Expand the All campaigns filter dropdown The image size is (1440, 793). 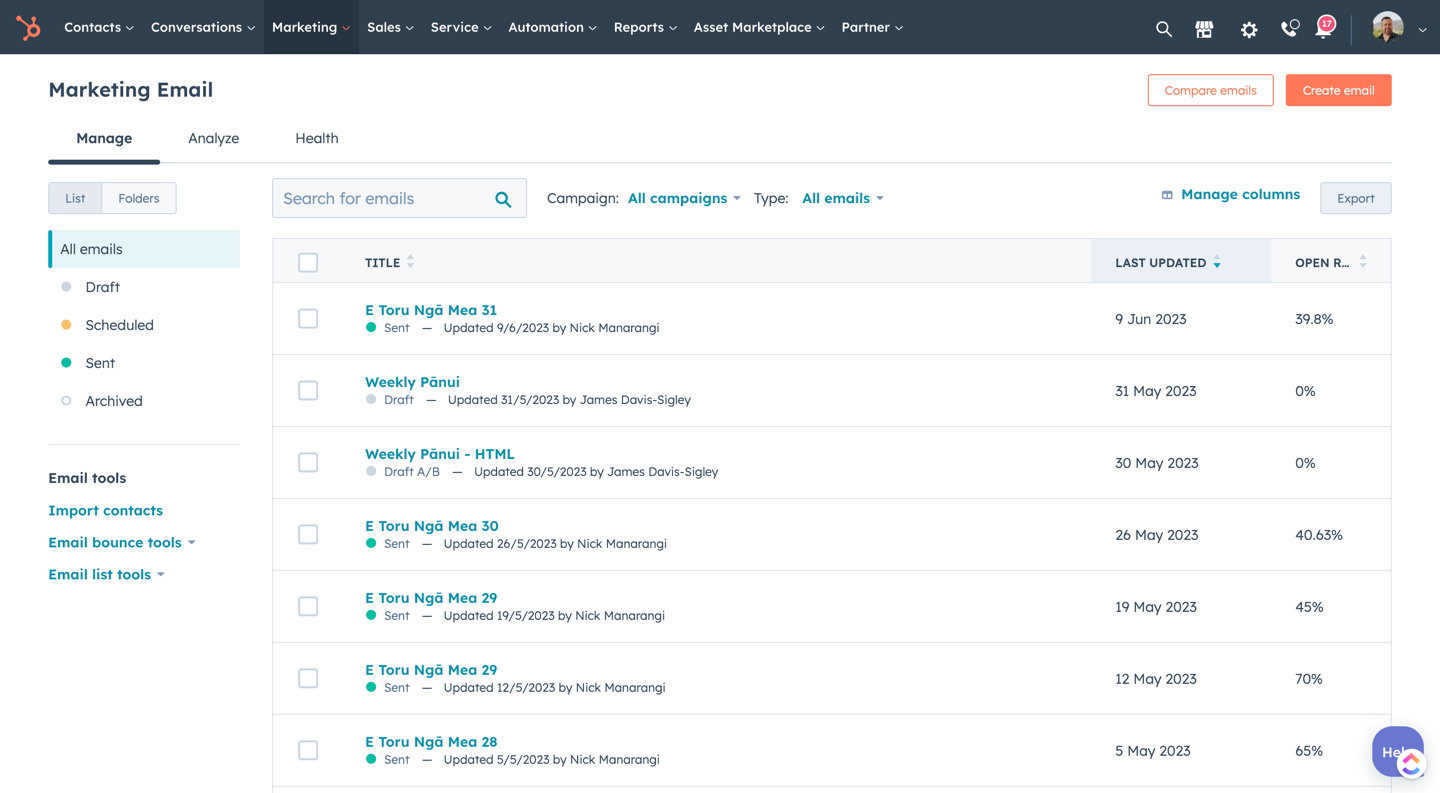tap(684, 198)
